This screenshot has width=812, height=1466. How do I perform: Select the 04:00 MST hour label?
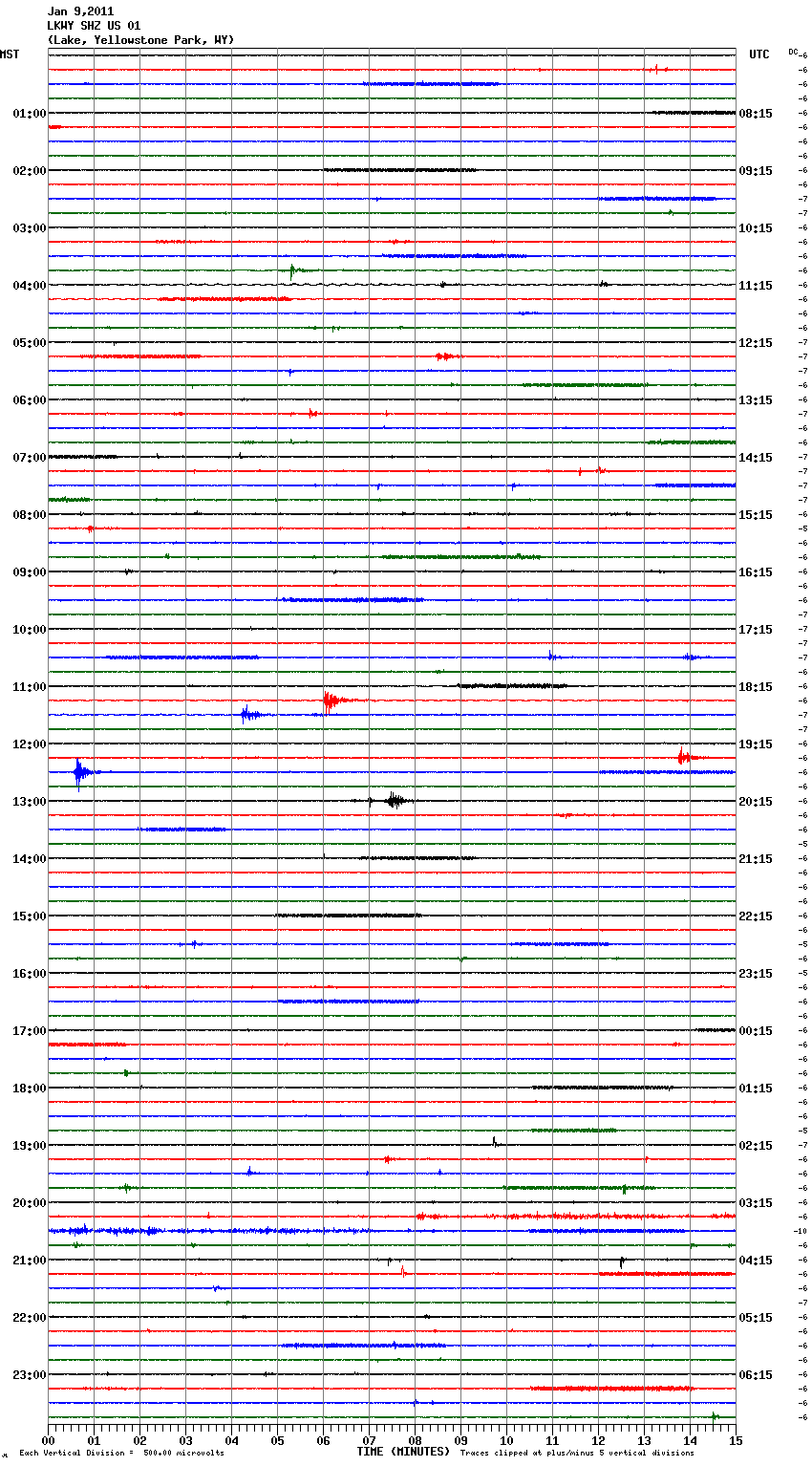tap(30, 286)
